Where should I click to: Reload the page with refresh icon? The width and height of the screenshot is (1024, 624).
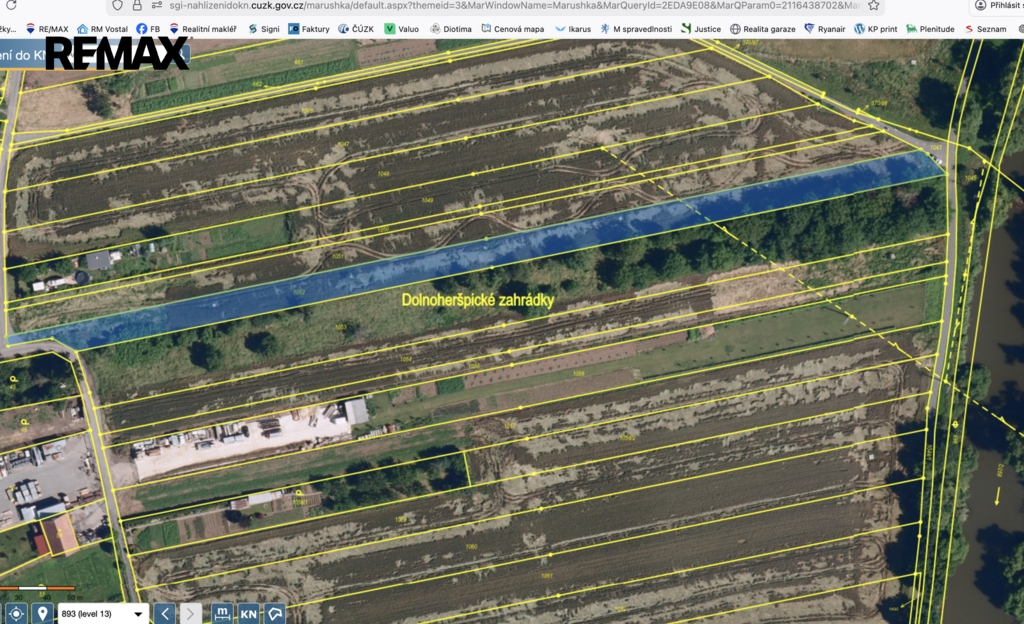11,5
